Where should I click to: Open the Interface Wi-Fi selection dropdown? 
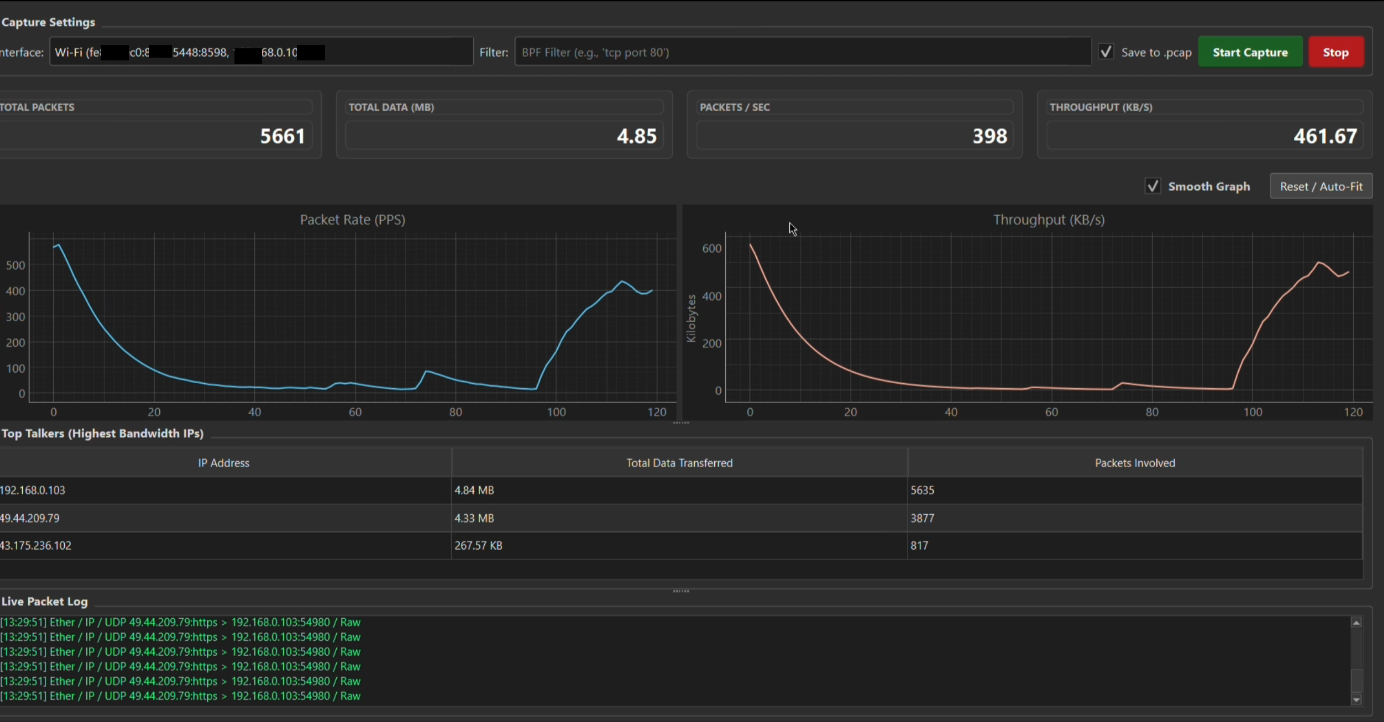pyautogui.click(x=260, y=52)
